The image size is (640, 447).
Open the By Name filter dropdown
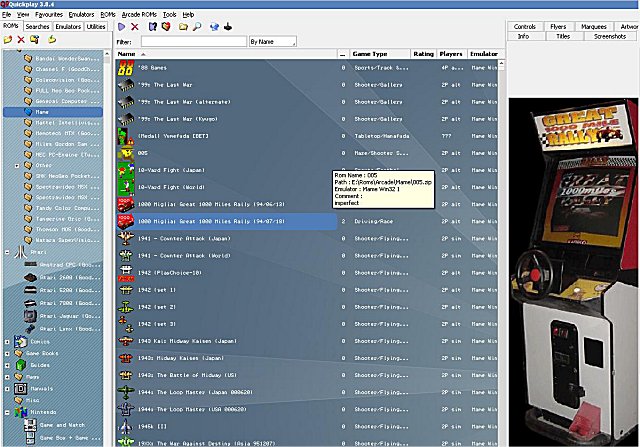coord(271,42)
